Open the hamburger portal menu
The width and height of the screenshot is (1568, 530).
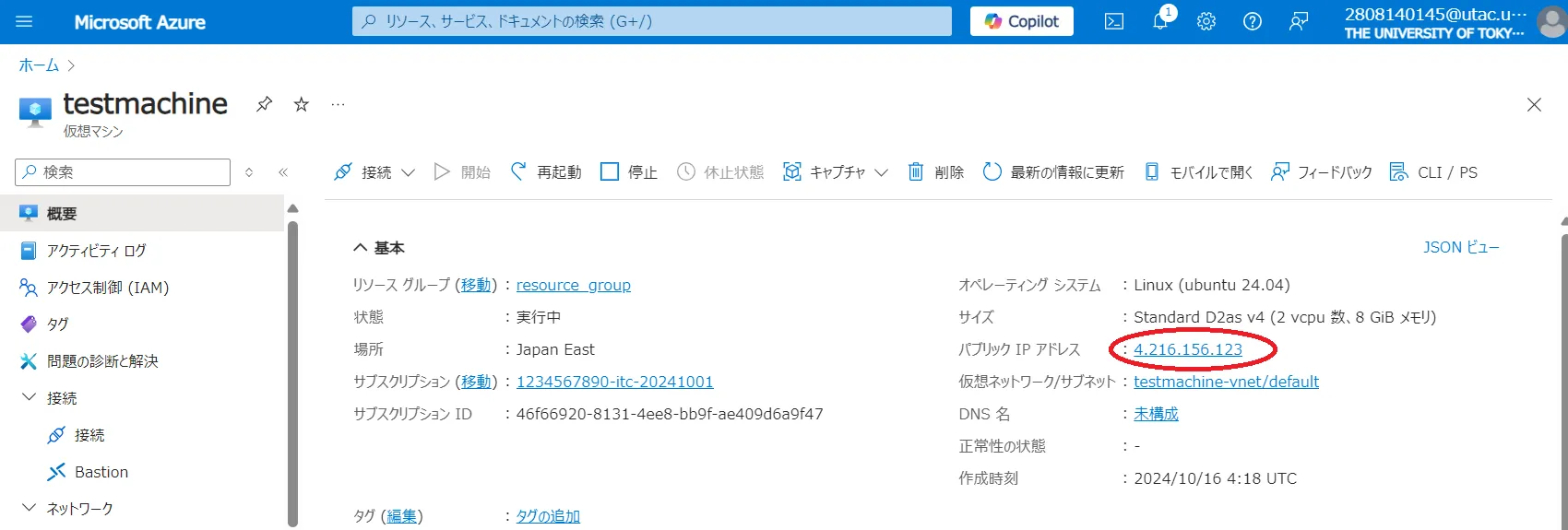pyautogui.click(x=24, y=21)
